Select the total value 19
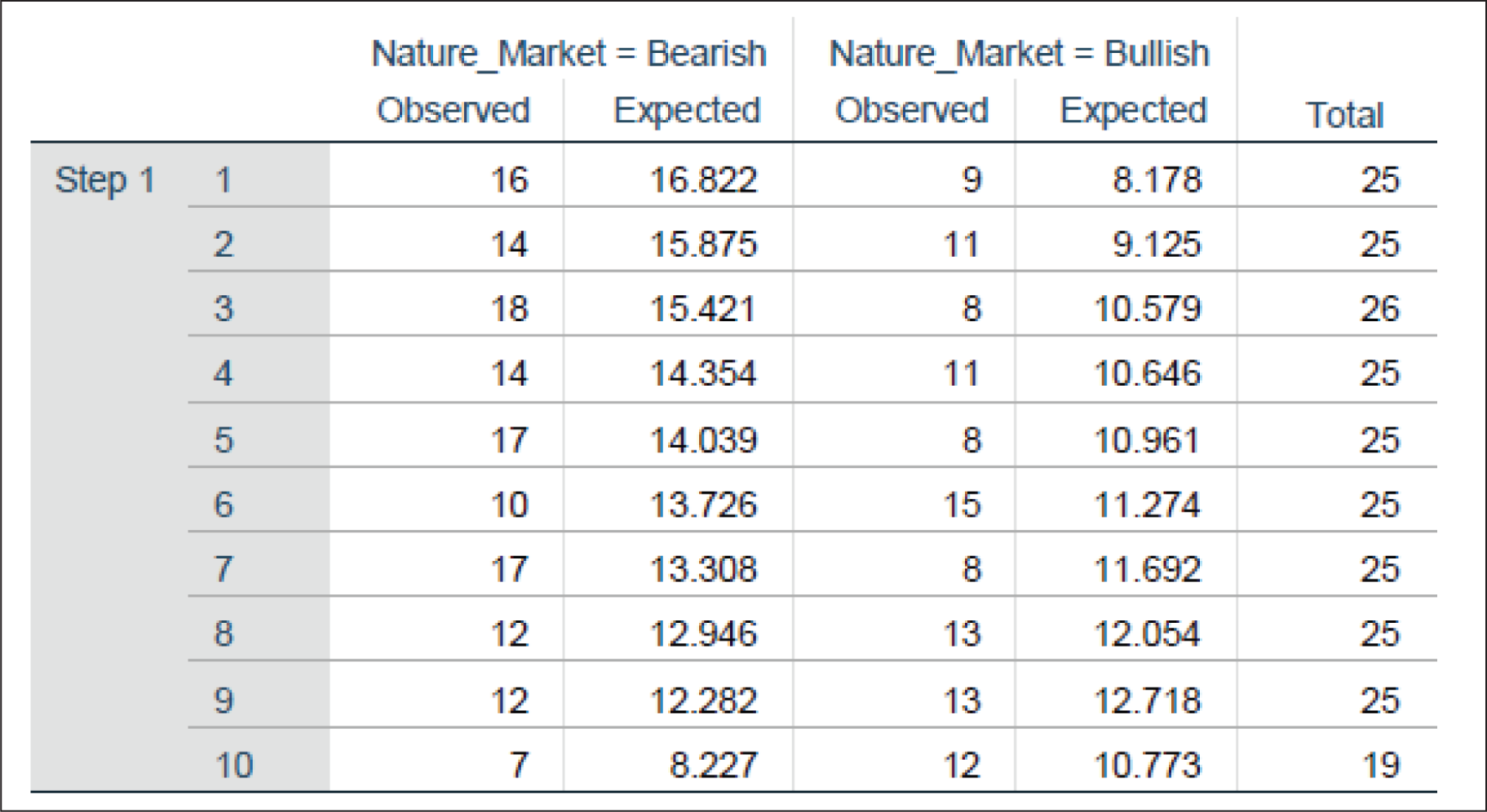Screen dimensions: 1487x812 click(x=1380, y=765)
